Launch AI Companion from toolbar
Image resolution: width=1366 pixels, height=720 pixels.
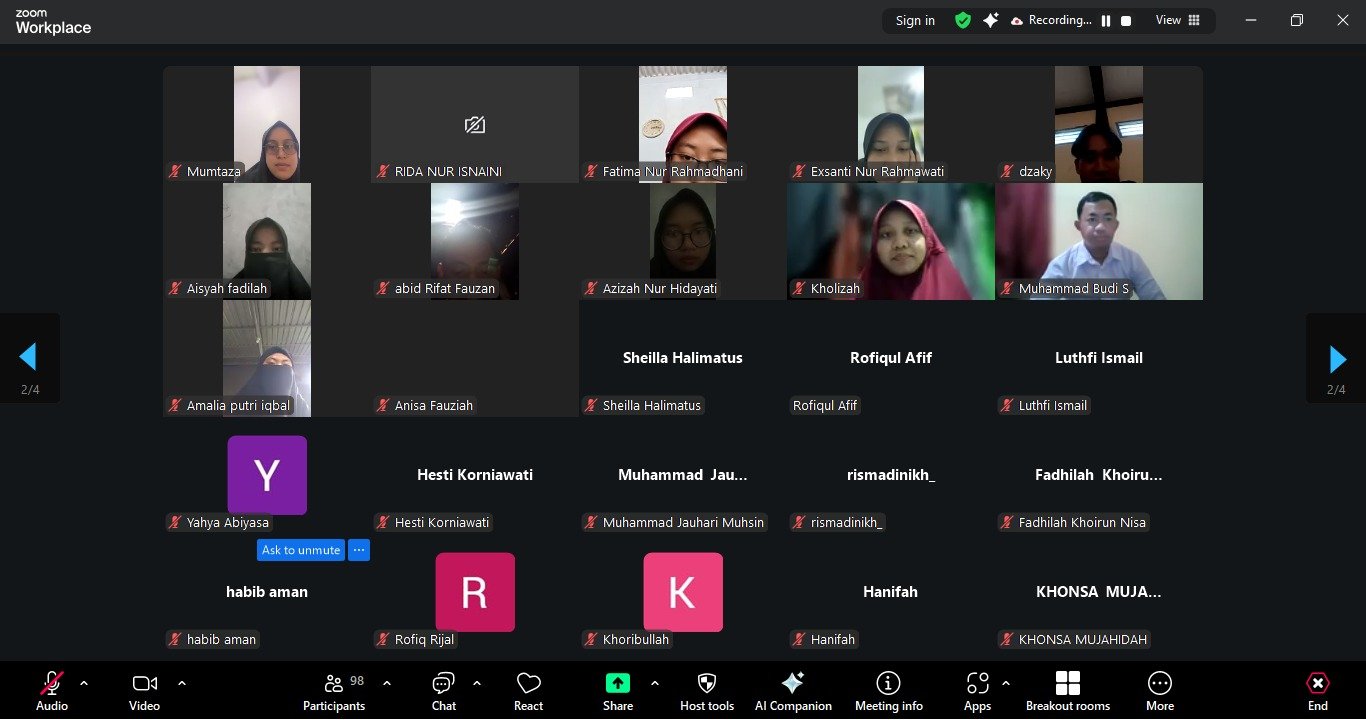pyautogui.click(x=793, y=690)
